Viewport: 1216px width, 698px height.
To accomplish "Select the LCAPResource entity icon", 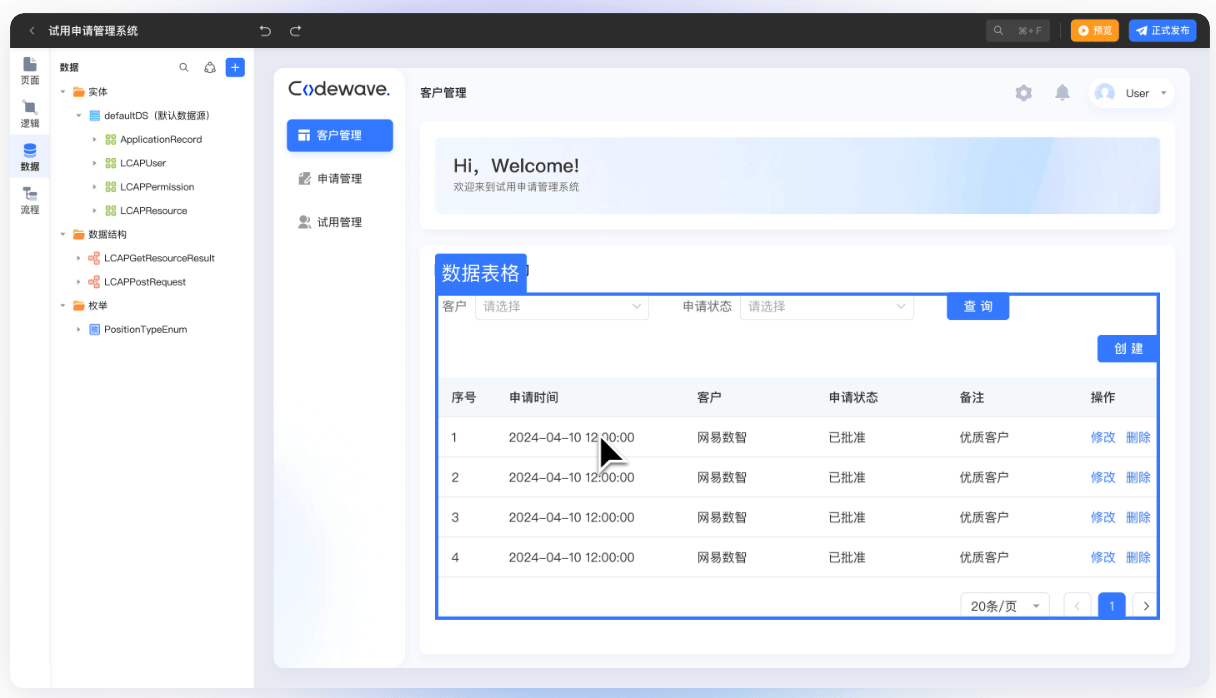I will [x=111, y=211].
